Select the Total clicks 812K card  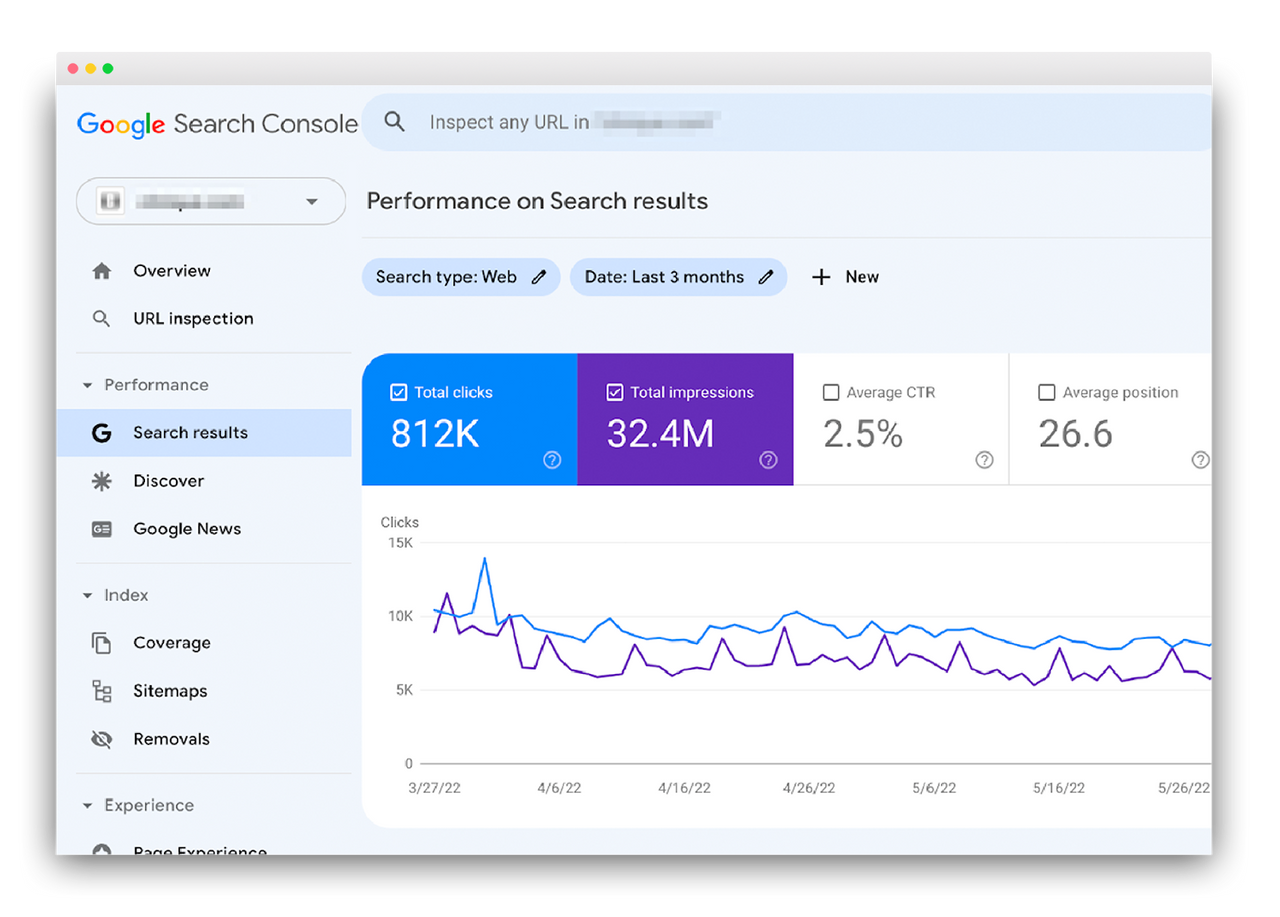coord(469,419)
